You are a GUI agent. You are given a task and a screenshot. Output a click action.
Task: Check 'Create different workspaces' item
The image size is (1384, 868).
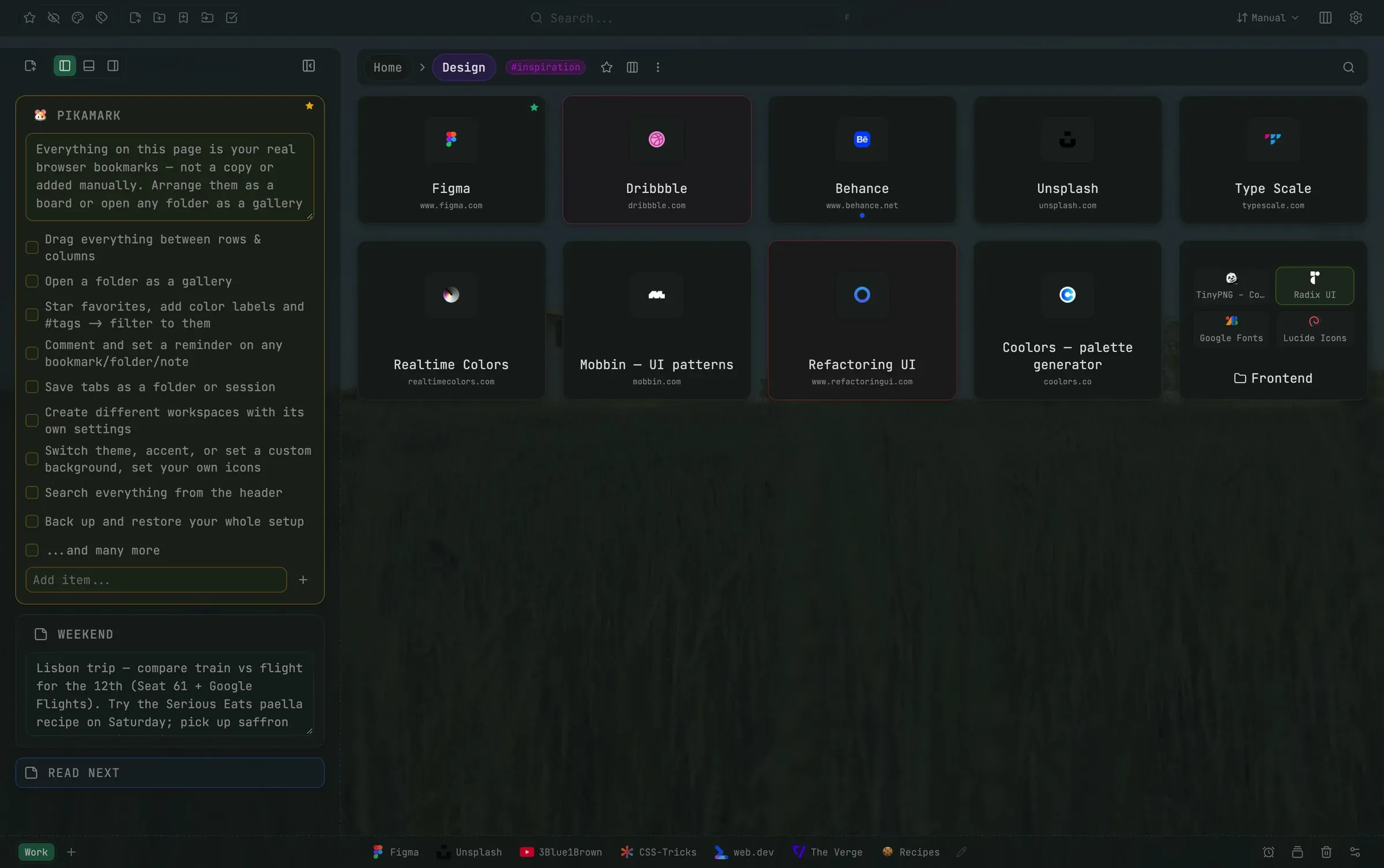pos(32,421)
